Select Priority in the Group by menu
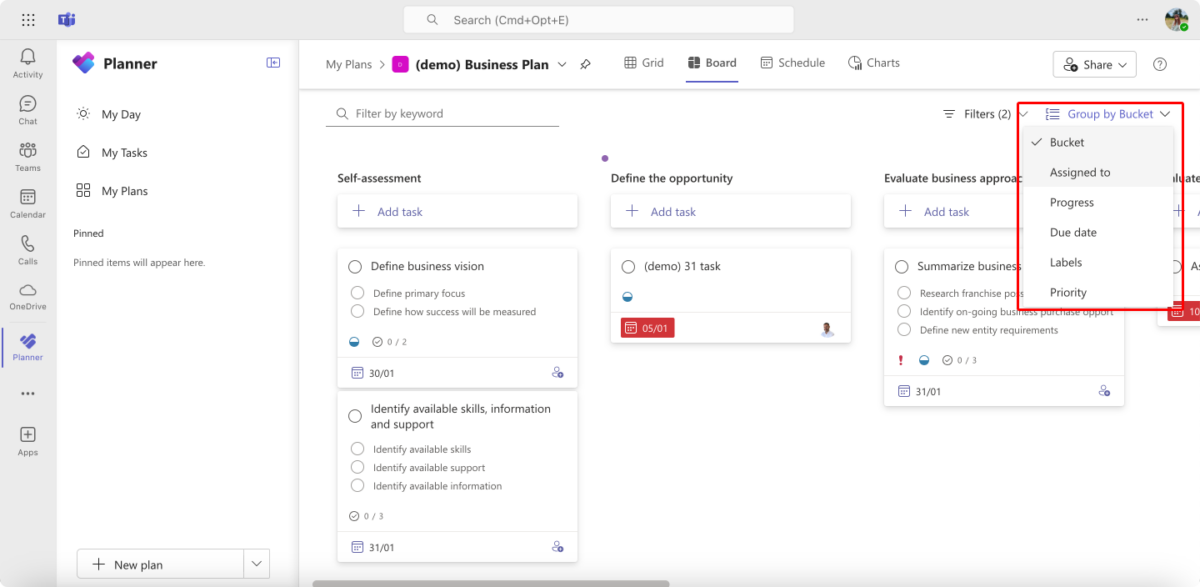 pyautogui.click(x=1068, y=292)
